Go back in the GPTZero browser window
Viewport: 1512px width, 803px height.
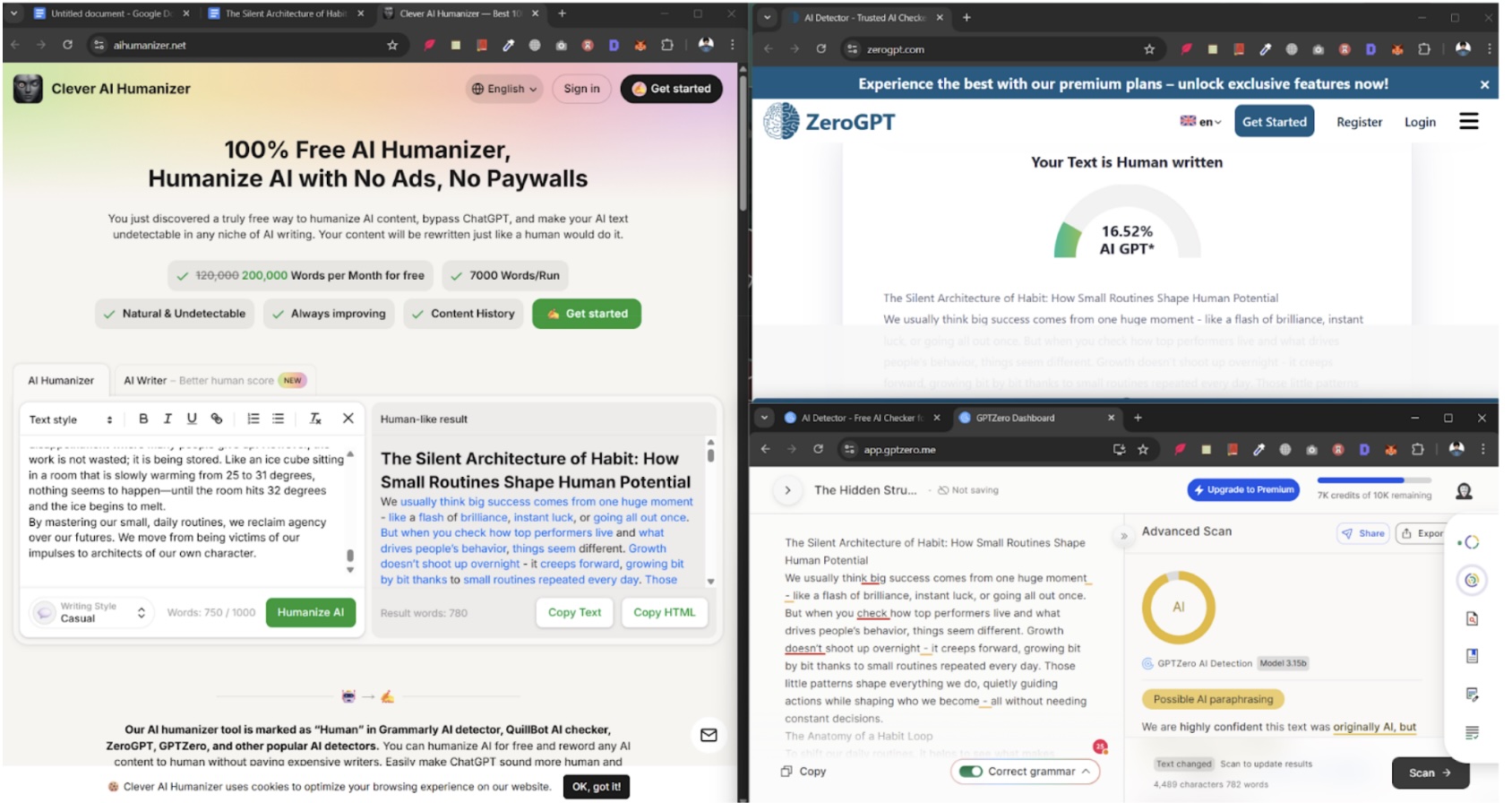point(766,449)
